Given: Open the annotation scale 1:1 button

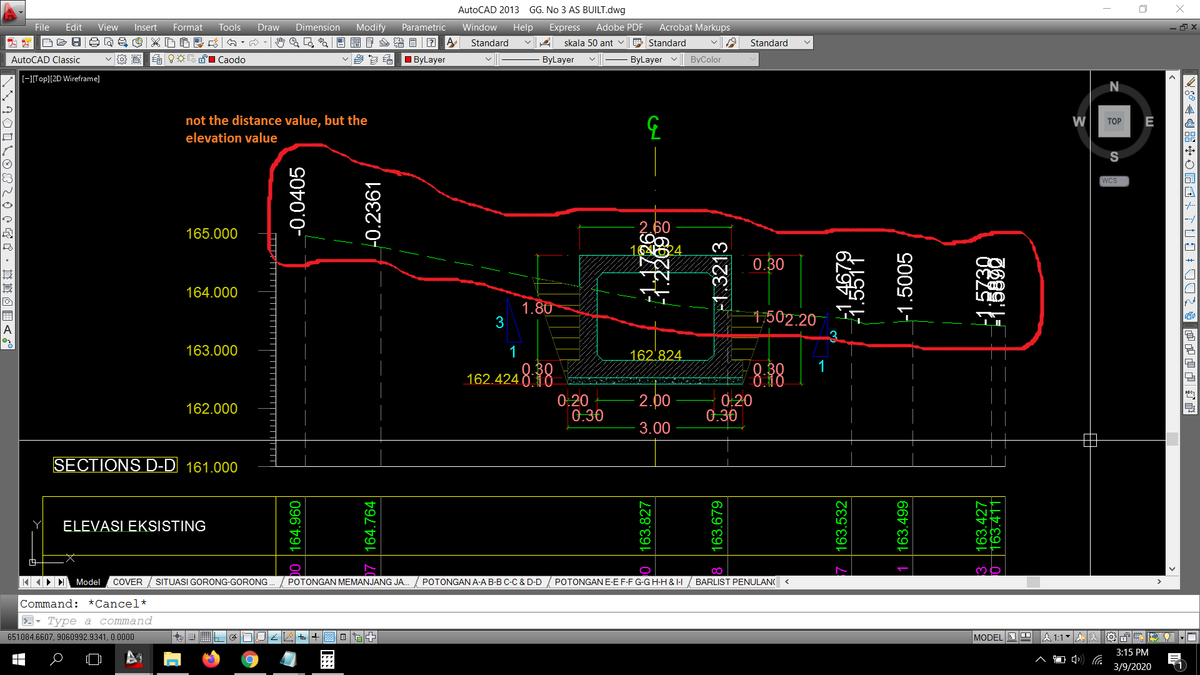Looking at the screenshot, I should (x=1057, y=637).
